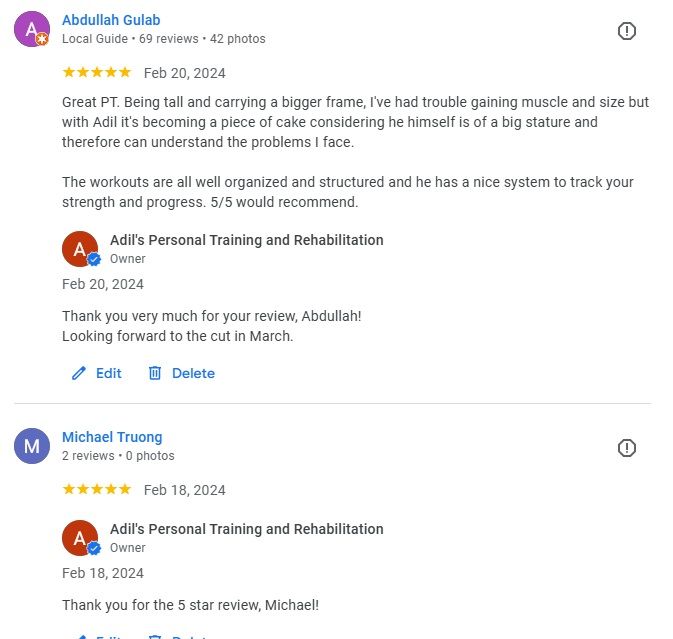Click the business name in the Feb 20 reply

(x=246, y=240)
